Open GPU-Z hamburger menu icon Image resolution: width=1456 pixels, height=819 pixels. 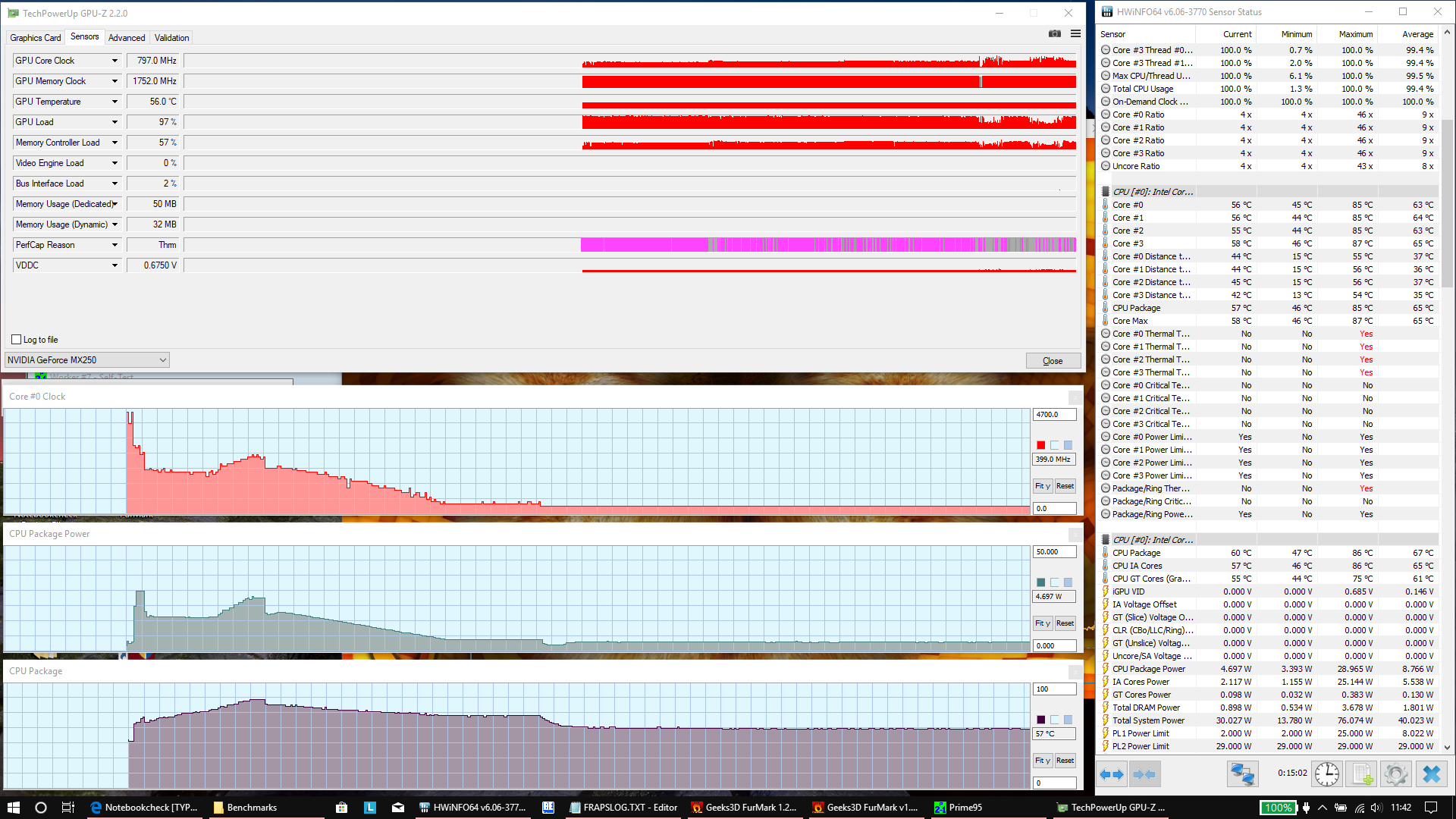point(1075,33)
